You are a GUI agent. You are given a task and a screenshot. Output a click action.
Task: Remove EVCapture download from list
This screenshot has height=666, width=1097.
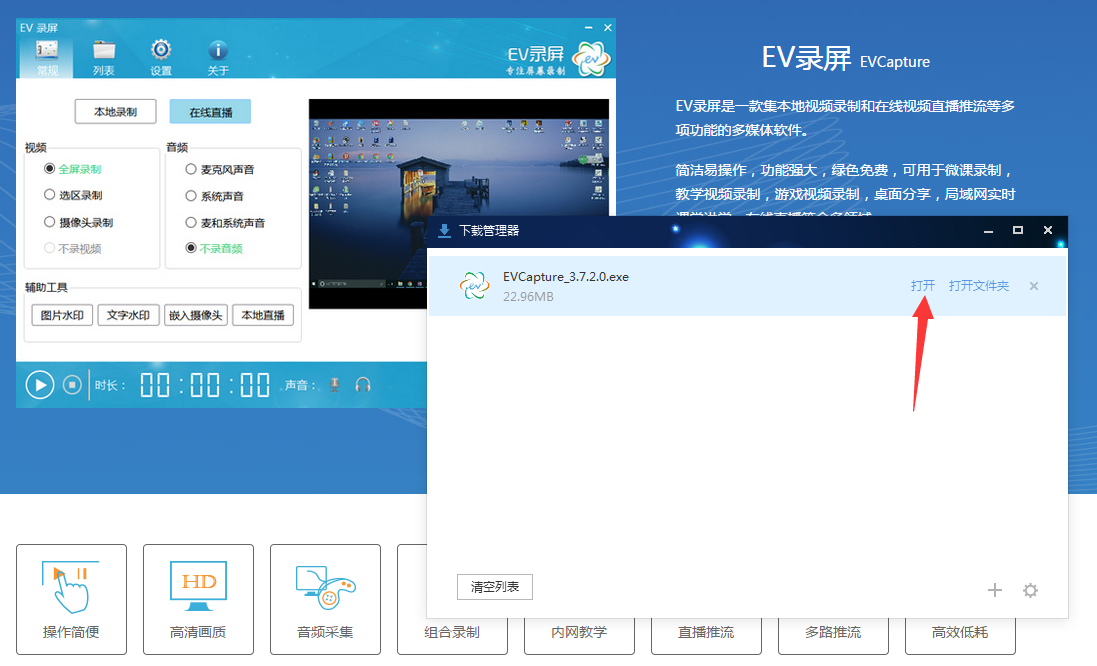(x=1033, y=286)
